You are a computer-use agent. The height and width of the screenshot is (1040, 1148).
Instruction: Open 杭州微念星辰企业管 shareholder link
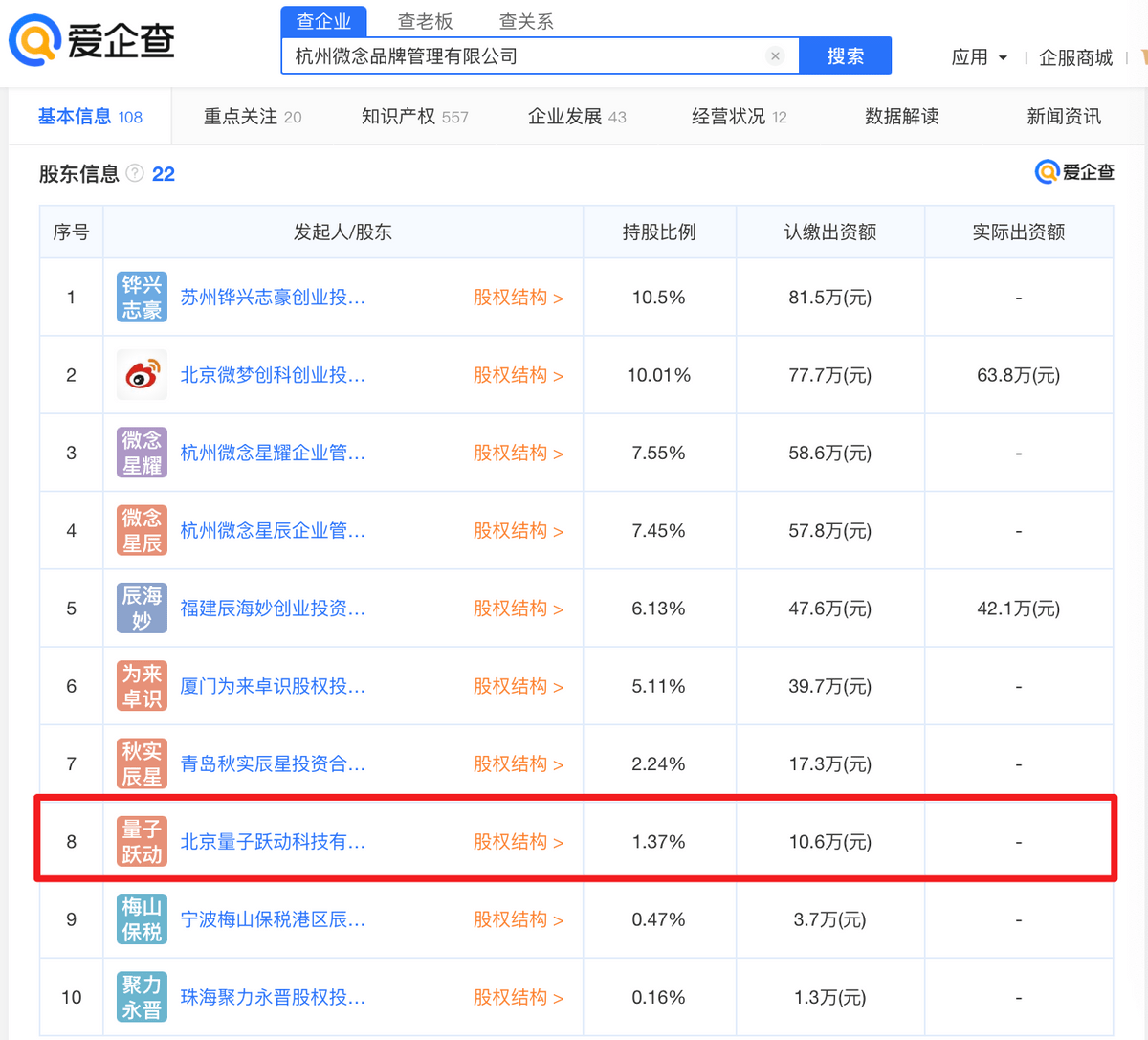(273, 531)
